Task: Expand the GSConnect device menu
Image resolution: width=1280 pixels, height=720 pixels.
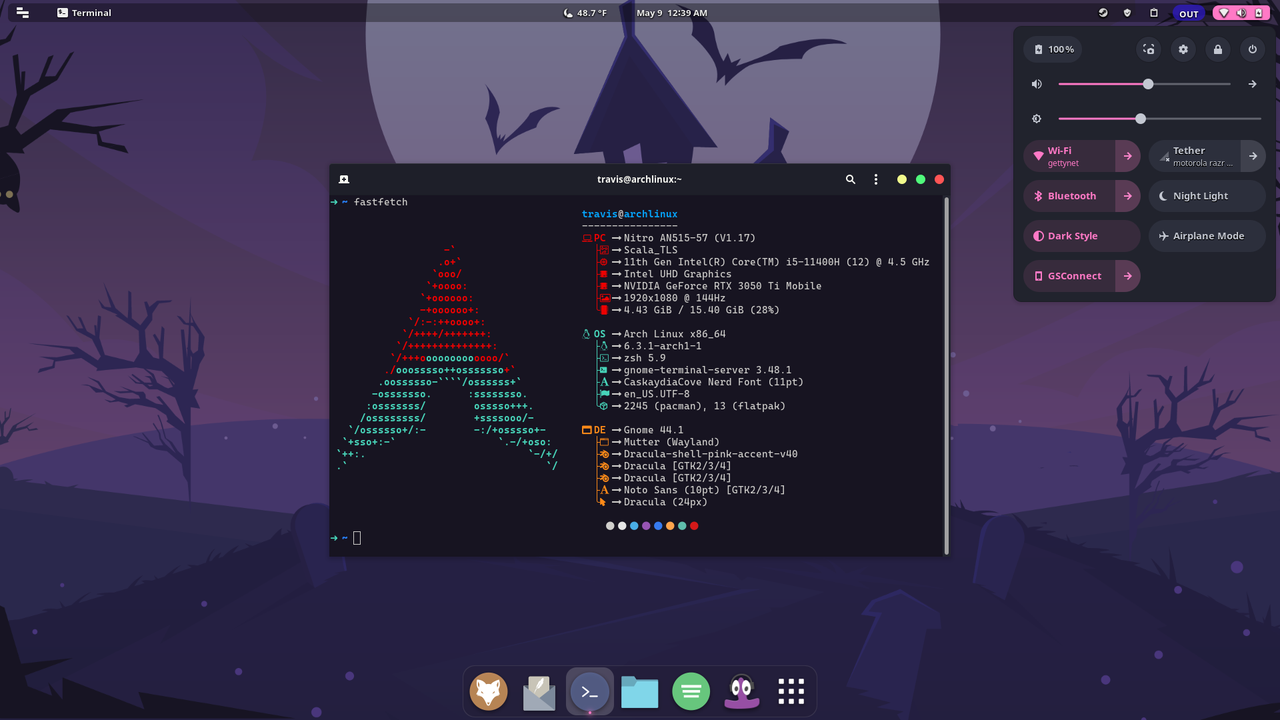Action: [1128, 276]
